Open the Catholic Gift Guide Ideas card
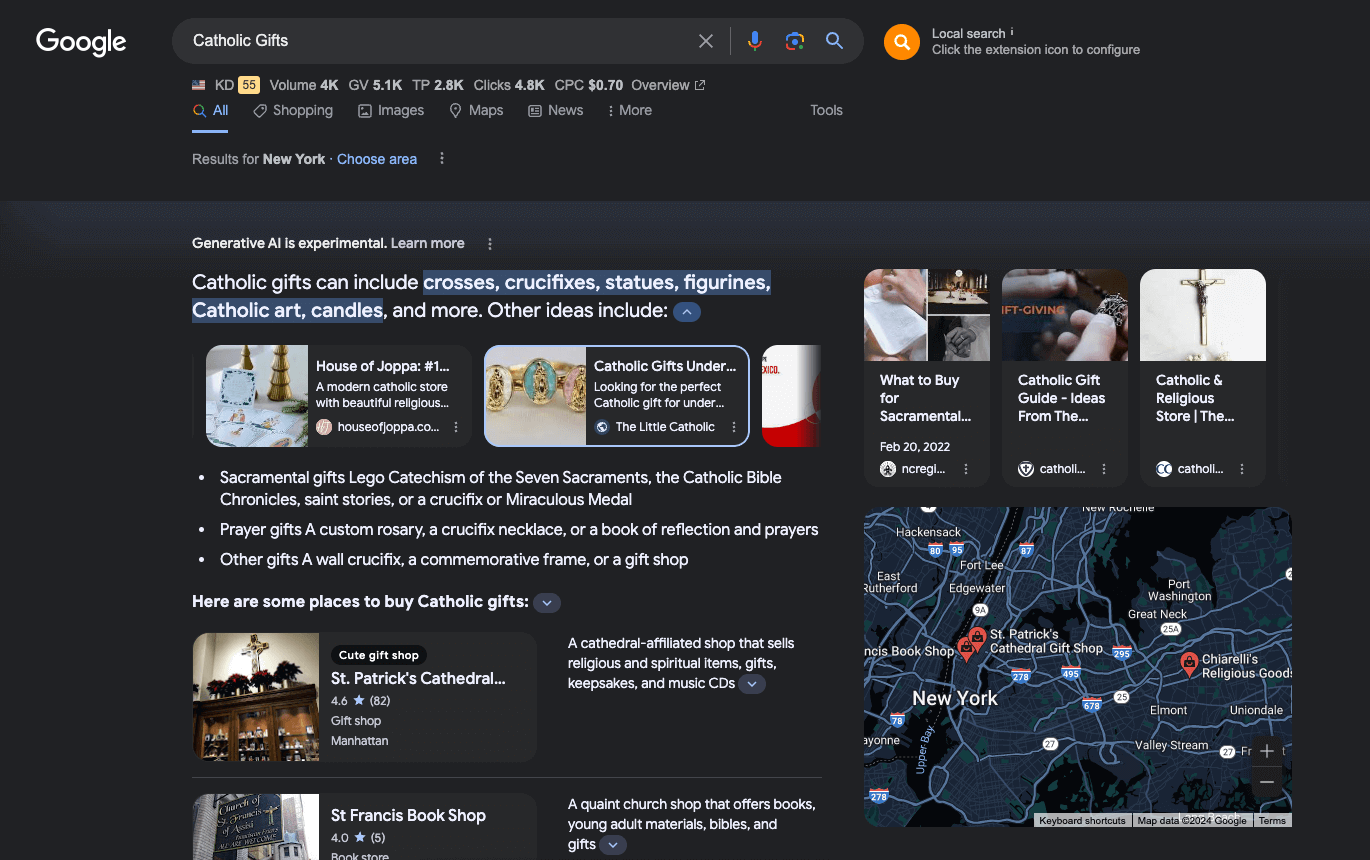The image size is (1370, 860). tap(1065, 378)
